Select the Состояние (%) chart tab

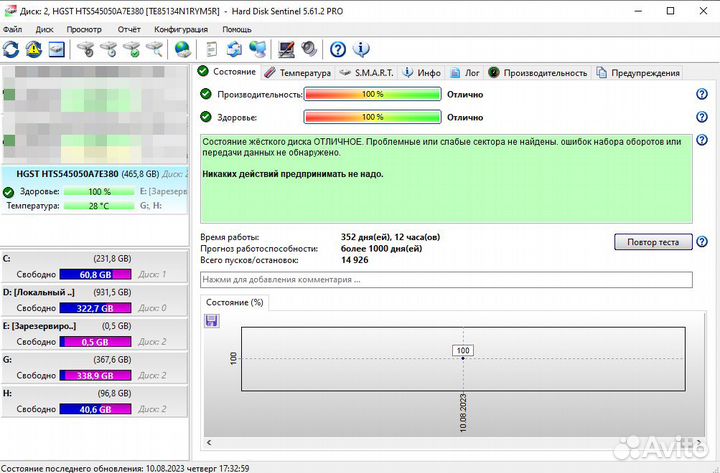[235, 303]
